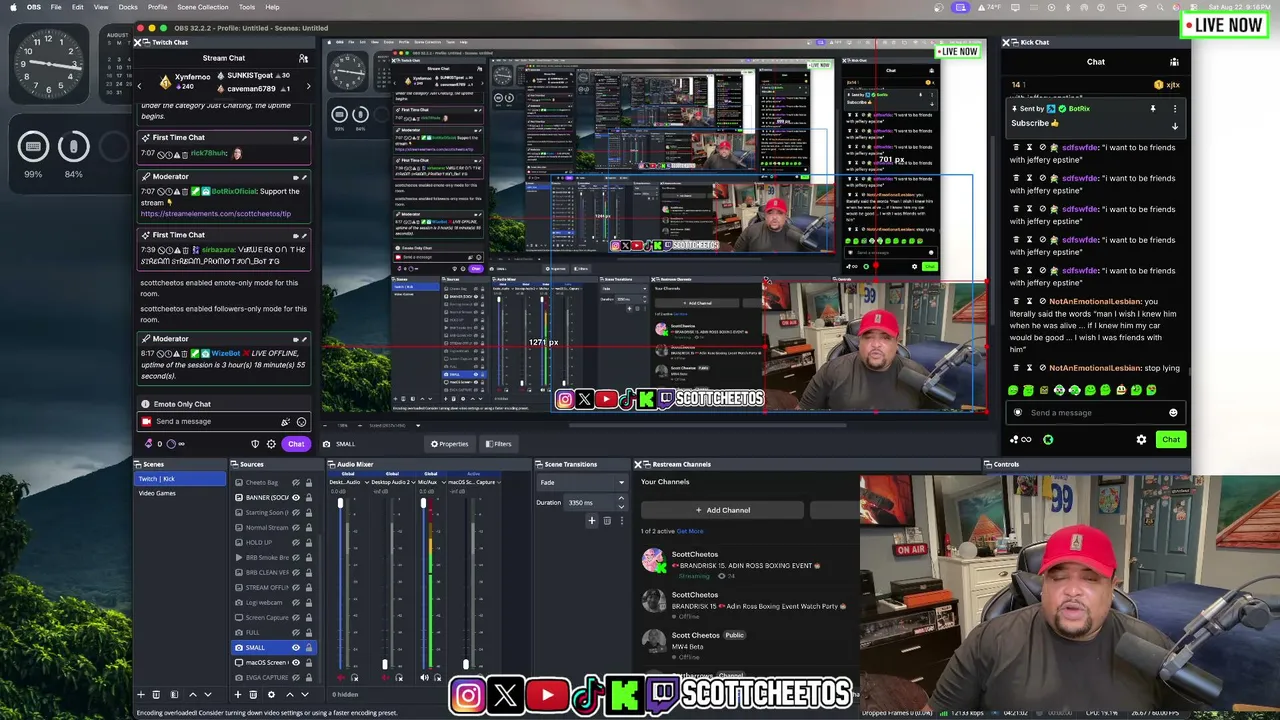Toggle lock on the SMALL source
Image resolution: width=1280 pixels, height=720 pixels.
309,647
